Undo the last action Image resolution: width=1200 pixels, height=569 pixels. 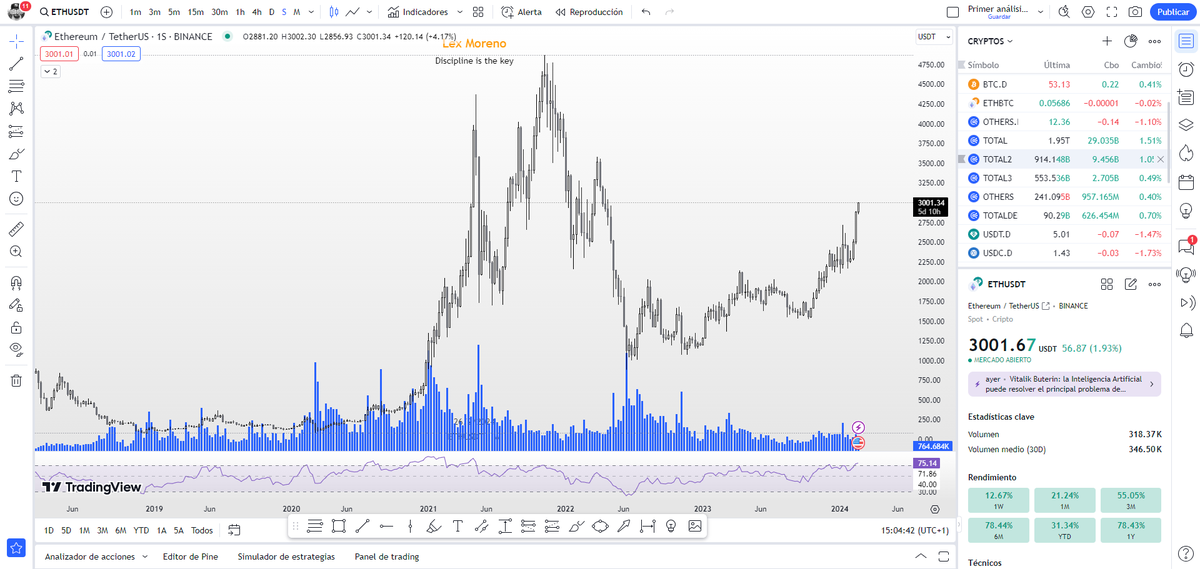[645, 12]
